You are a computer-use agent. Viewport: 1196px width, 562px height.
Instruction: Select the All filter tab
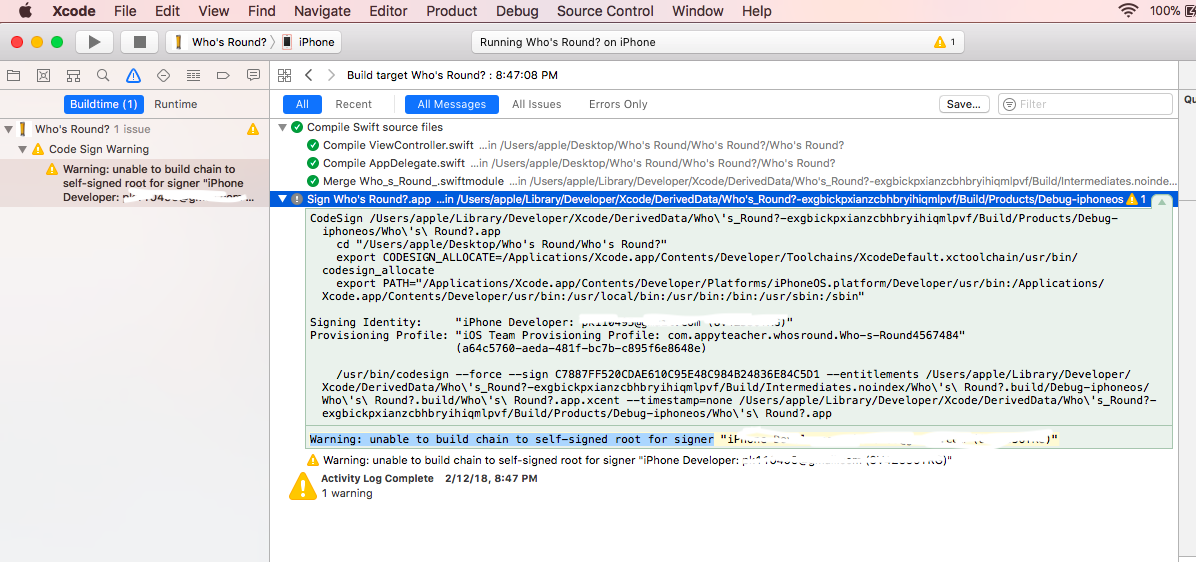point(302,104)
